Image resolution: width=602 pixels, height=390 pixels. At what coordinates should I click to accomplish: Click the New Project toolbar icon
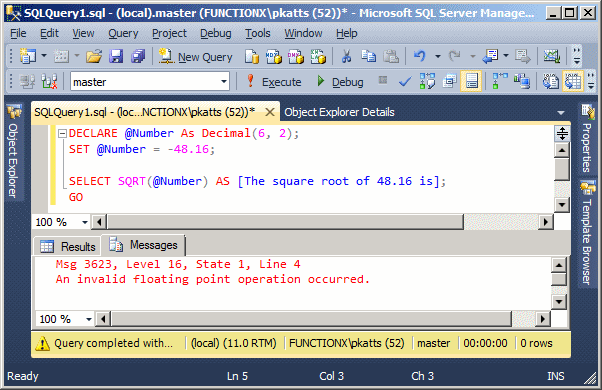pyautogui.click(x=28, y=56)
